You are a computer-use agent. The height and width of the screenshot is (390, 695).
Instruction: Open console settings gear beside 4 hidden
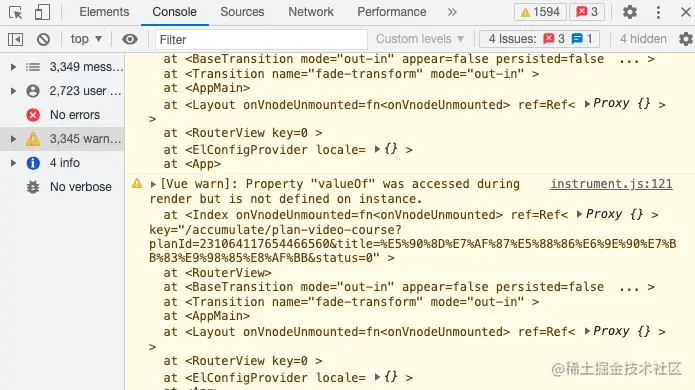[686, 39]
